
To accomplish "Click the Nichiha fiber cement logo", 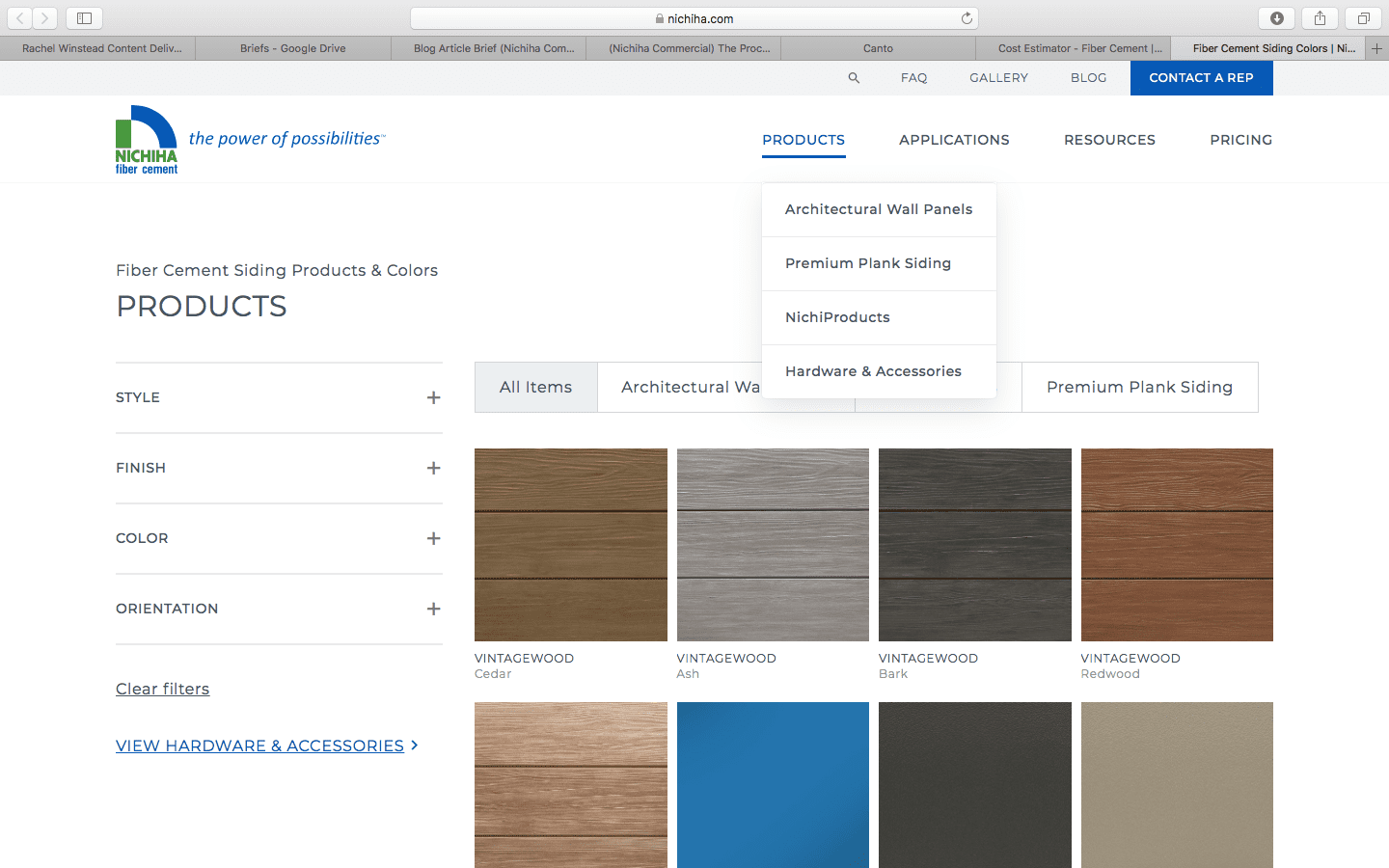I will 147,140.
